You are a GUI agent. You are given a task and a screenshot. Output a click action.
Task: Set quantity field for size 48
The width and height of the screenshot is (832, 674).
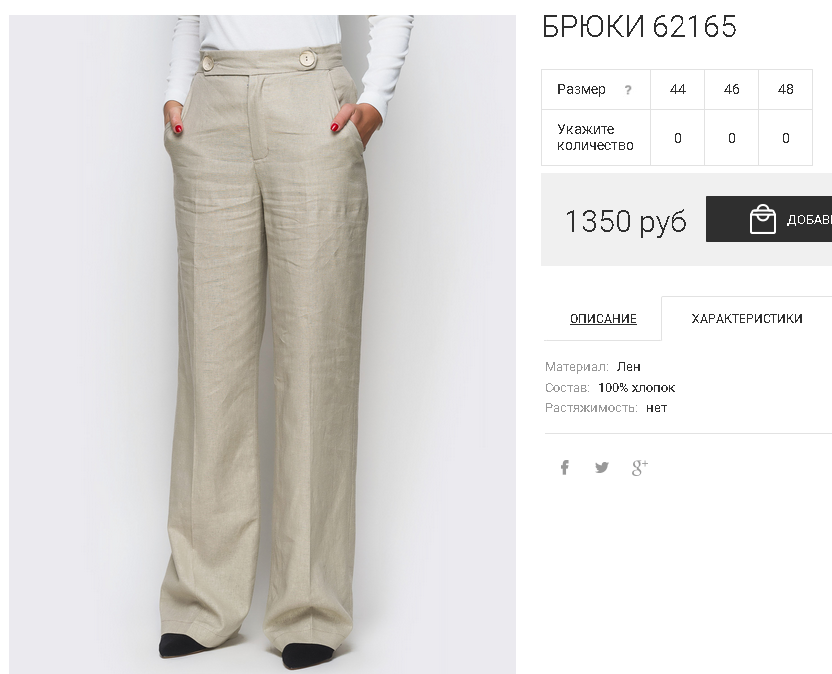tap(786, 138)
